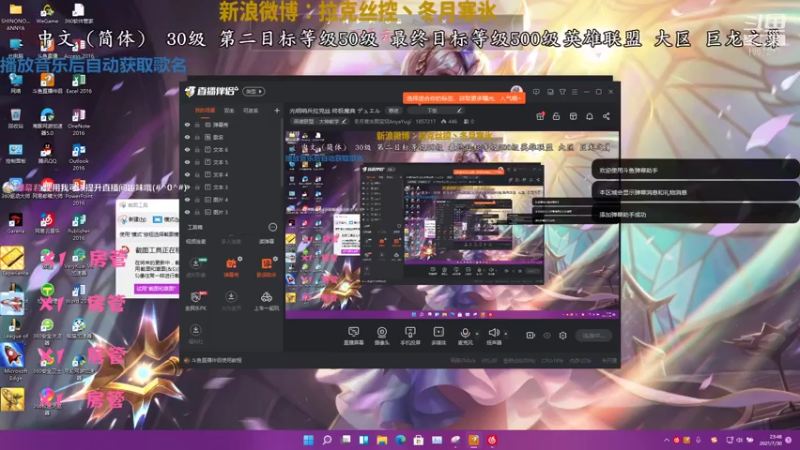
Task: Open the message icon in title bar
Action: coord(536,92)
